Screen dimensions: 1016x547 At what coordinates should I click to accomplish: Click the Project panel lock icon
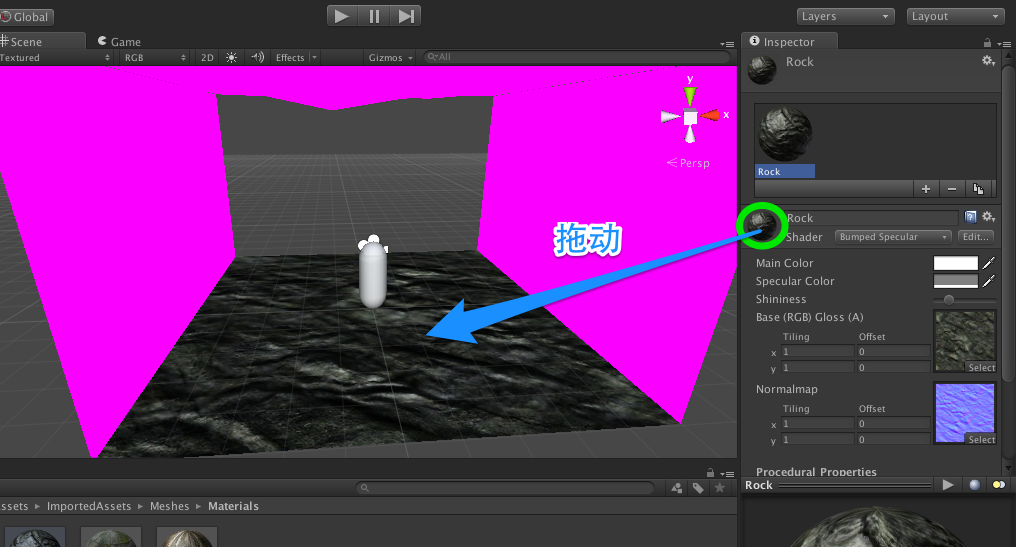(x=710, y=473)
